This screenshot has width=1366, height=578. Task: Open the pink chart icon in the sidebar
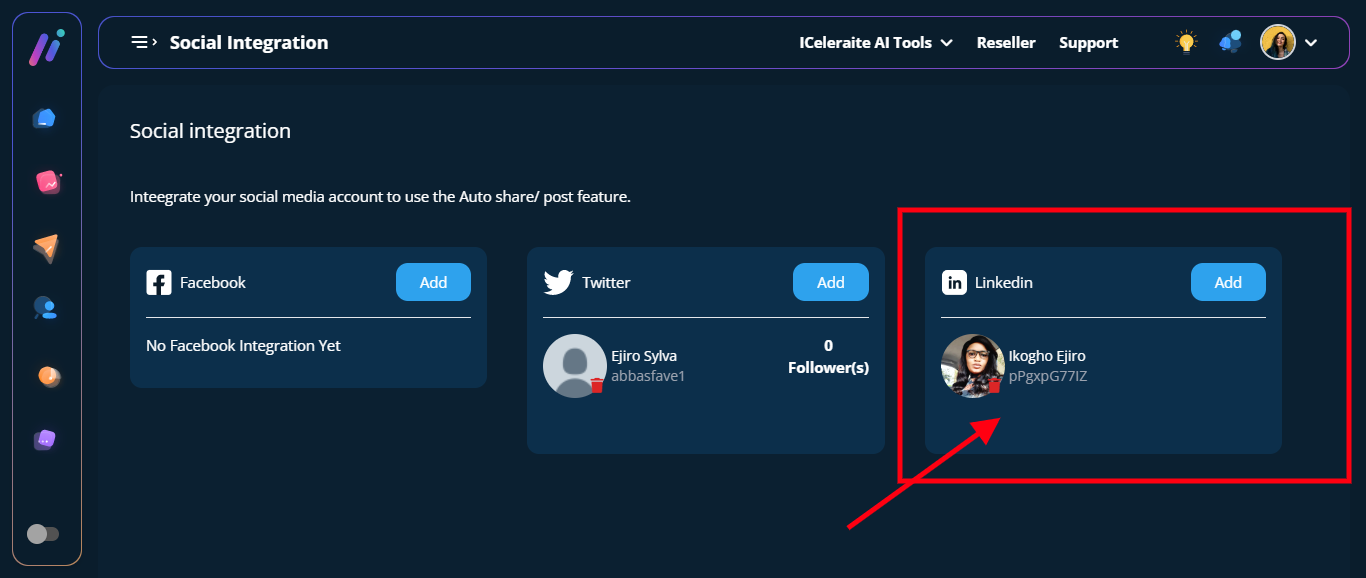47,182
